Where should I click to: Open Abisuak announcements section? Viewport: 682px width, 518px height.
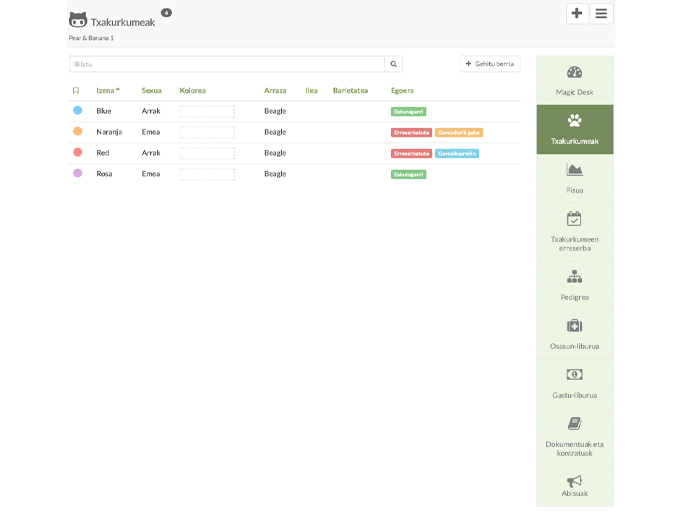(x=575, y=486)
